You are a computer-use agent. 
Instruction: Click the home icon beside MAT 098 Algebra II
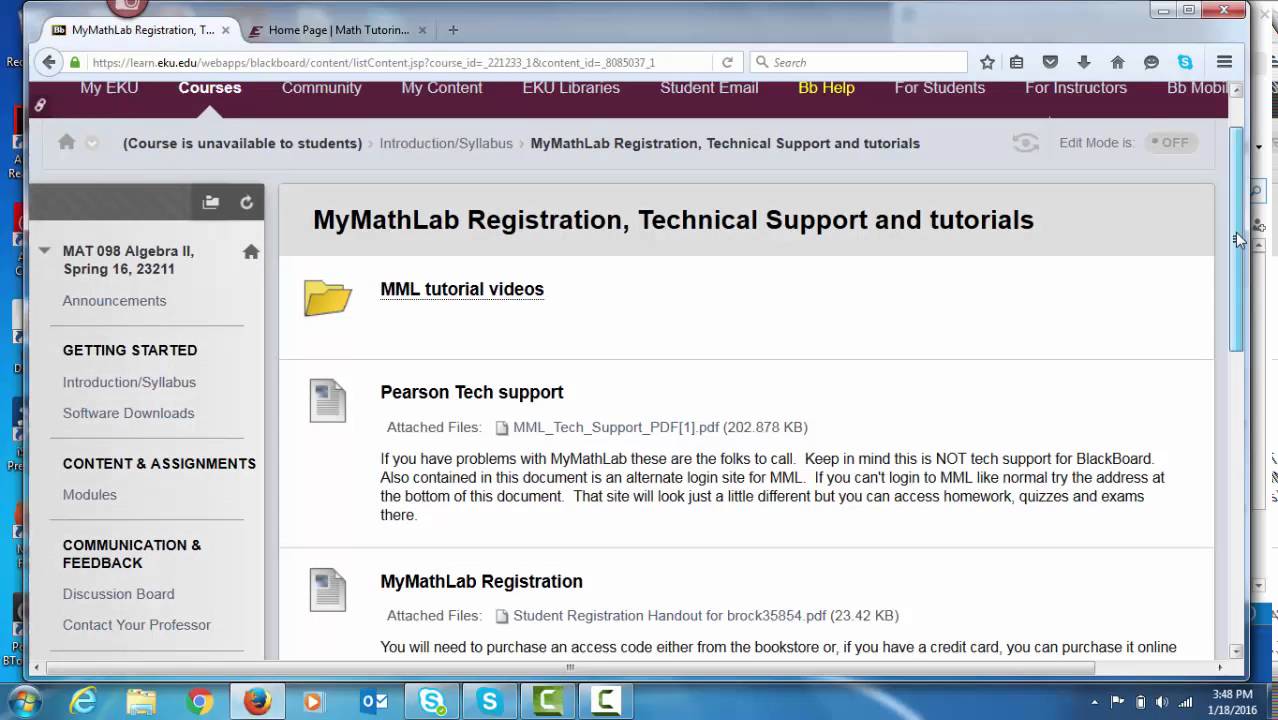pyautogui.click(x=251, y=252)
